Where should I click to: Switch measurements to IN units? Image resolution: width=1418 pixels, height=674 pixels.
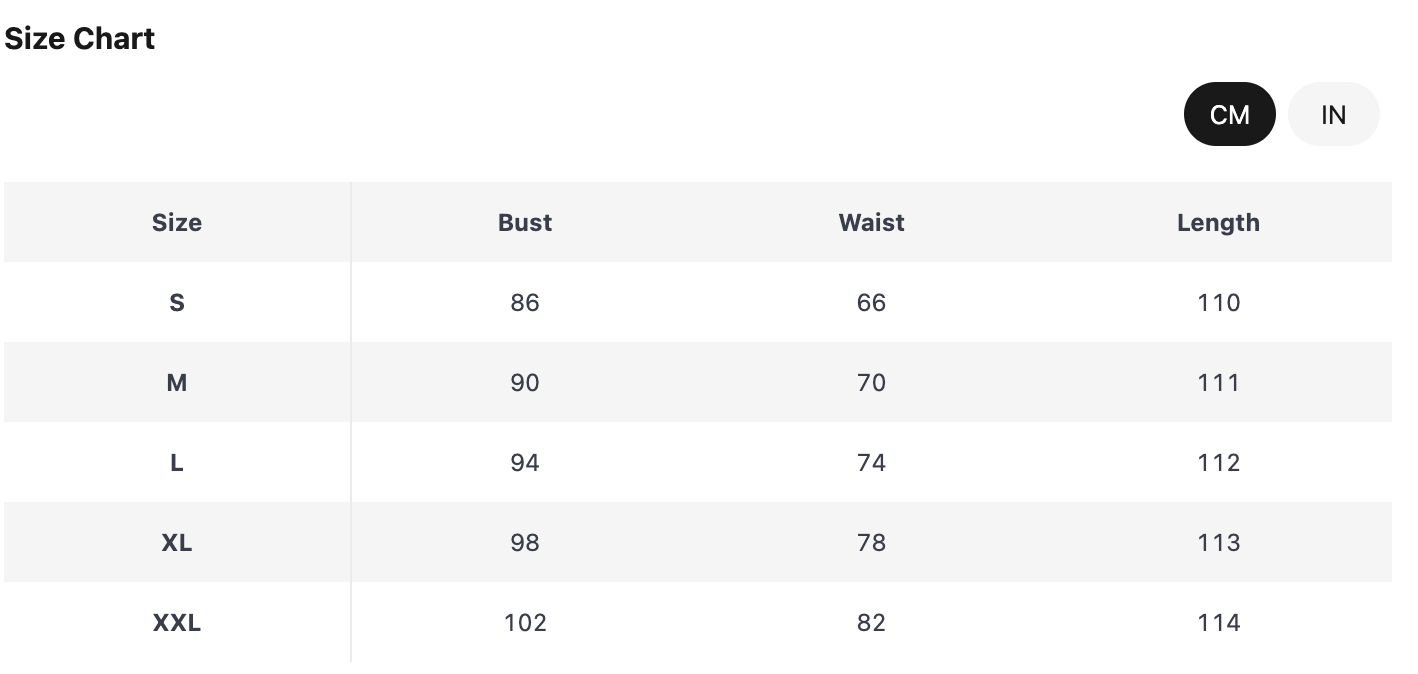pos(1333,115)
